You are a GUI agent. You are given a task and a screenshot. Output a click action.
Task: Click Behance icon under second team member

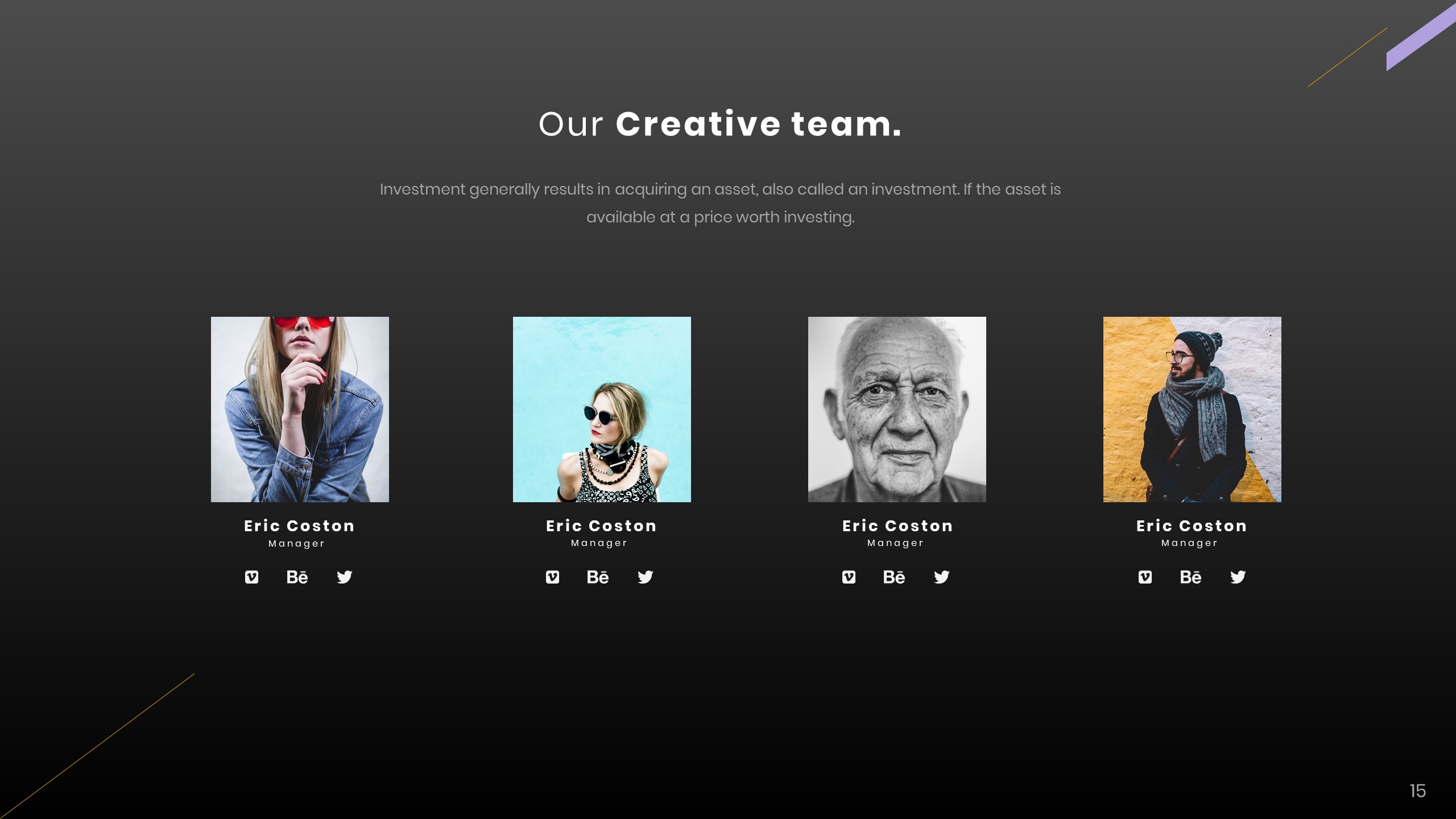coord(598,577)
